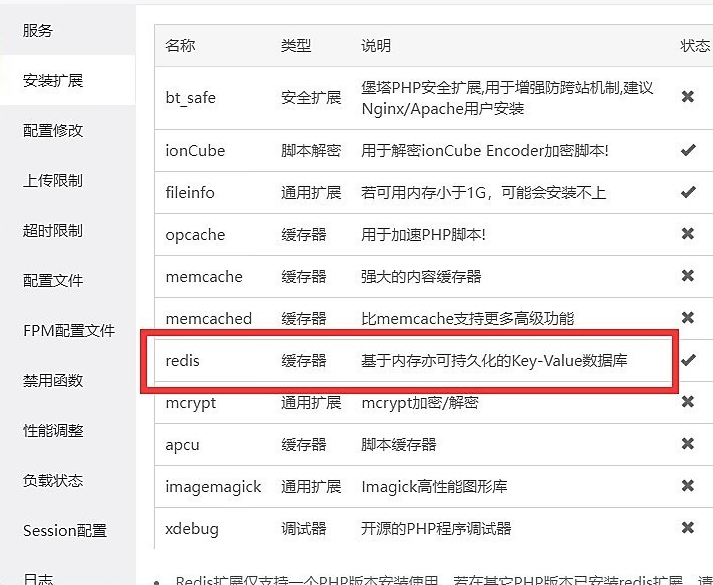Open 配置文件 sidebar item

53,280
